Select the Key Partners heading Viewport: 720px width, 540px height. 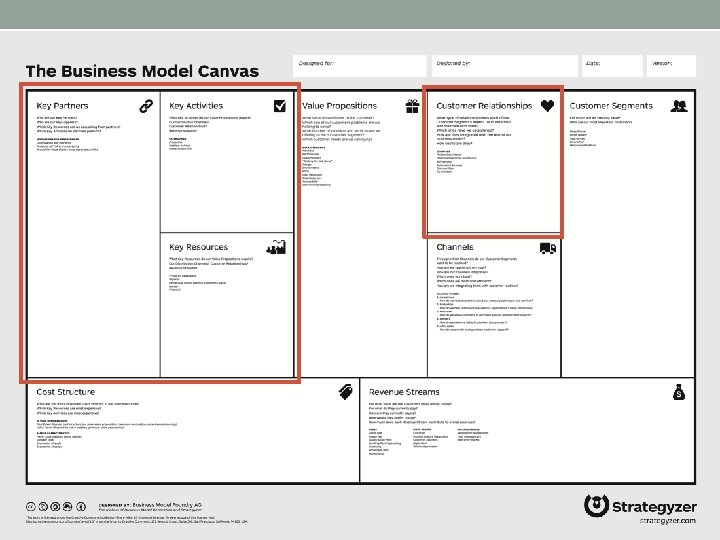[x=62, y=106]
